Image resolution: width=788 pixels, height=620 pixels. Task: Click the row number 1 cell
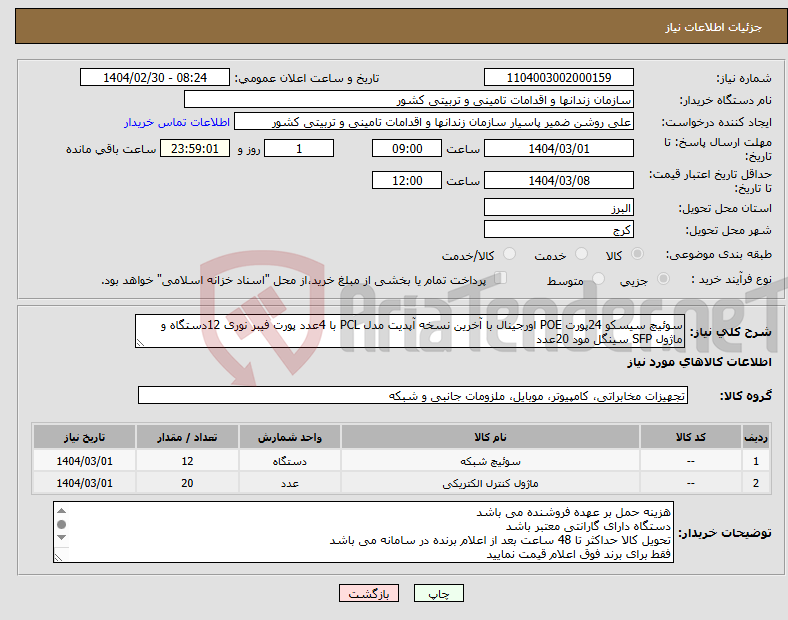(x=755, y=461)
